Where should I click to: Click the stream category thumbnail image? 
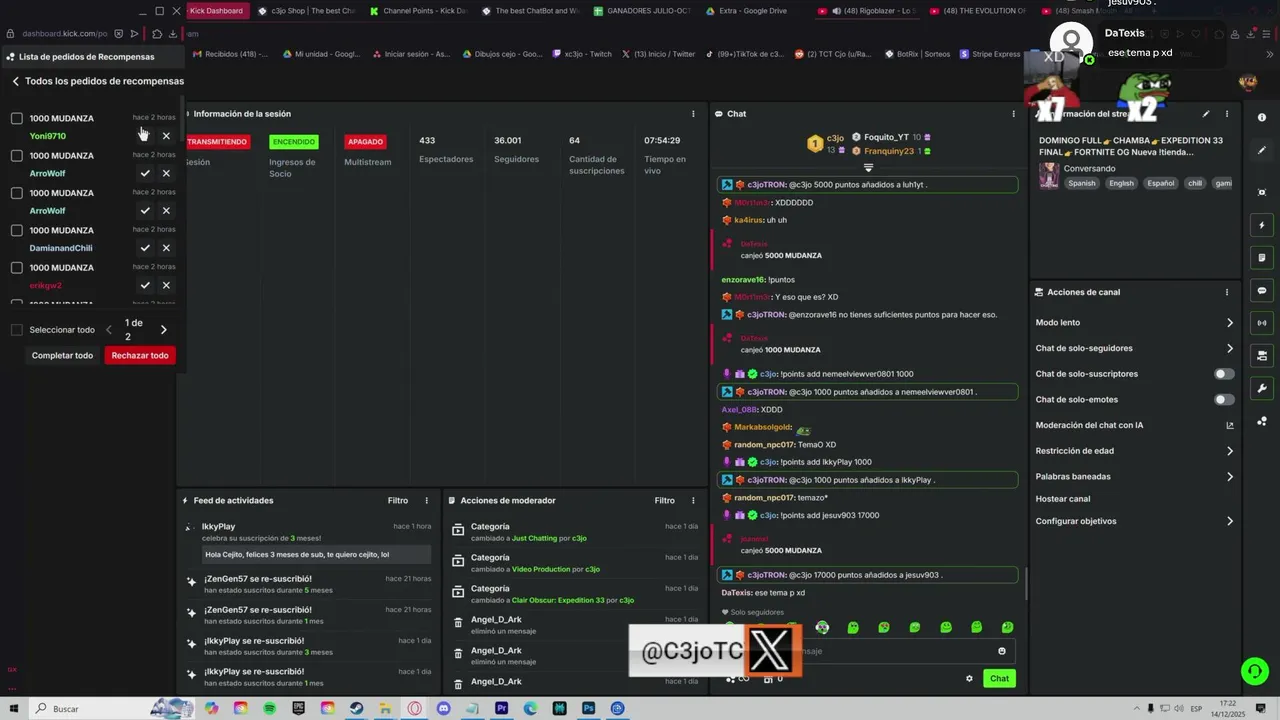click(1048, 175)
